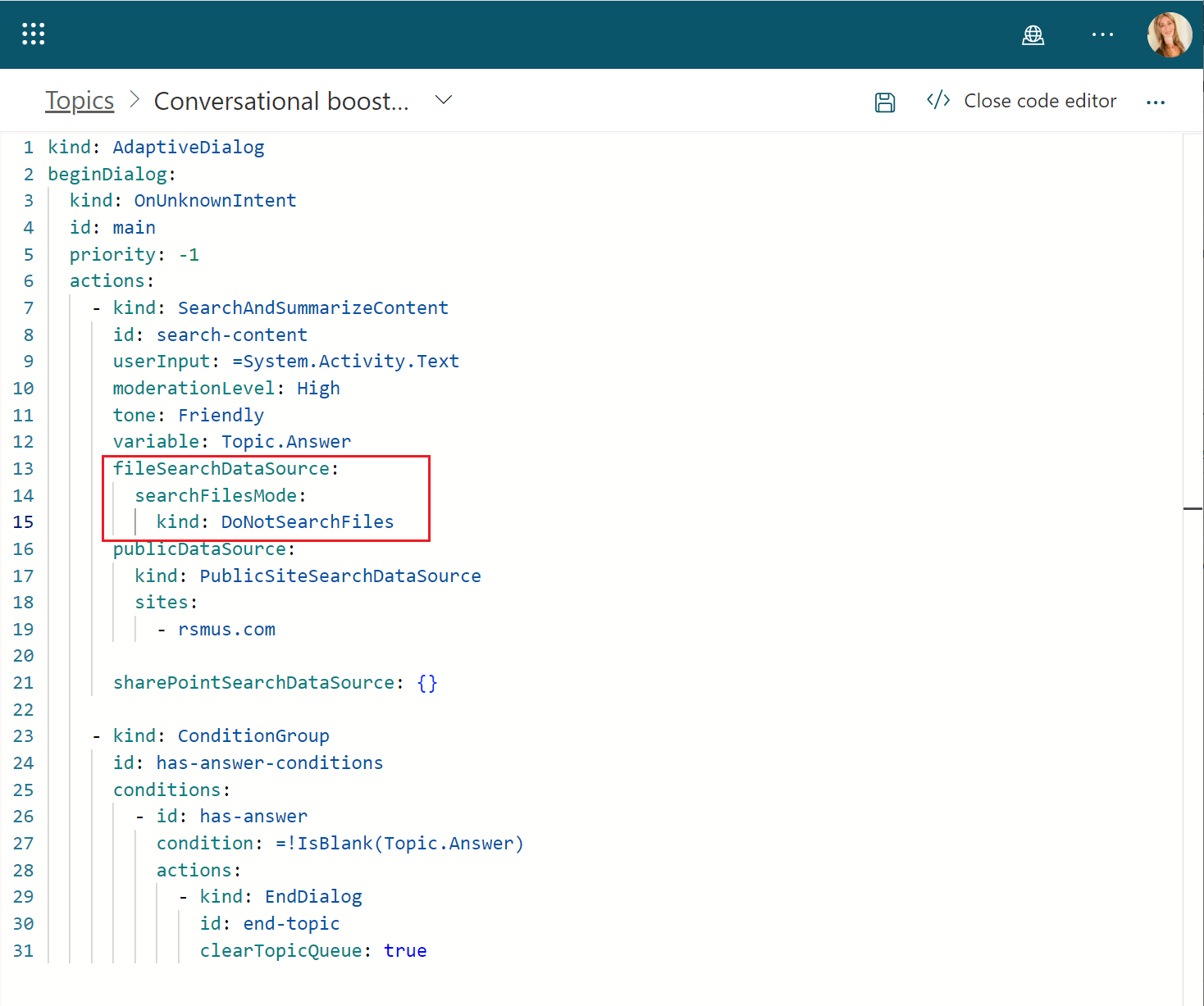Click priority: -1 line
This screenshot has height=1006, width=1204.
coord(135,254)
